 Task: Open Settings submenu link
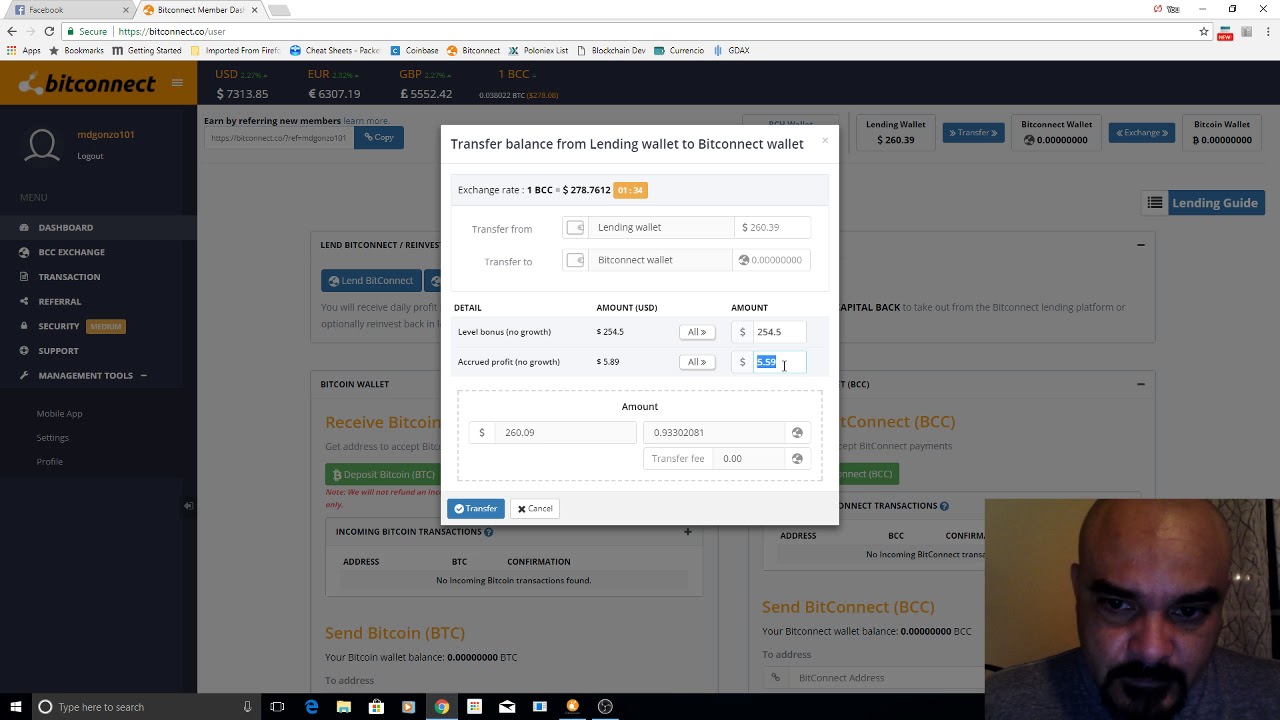click(x=52, y=437)
